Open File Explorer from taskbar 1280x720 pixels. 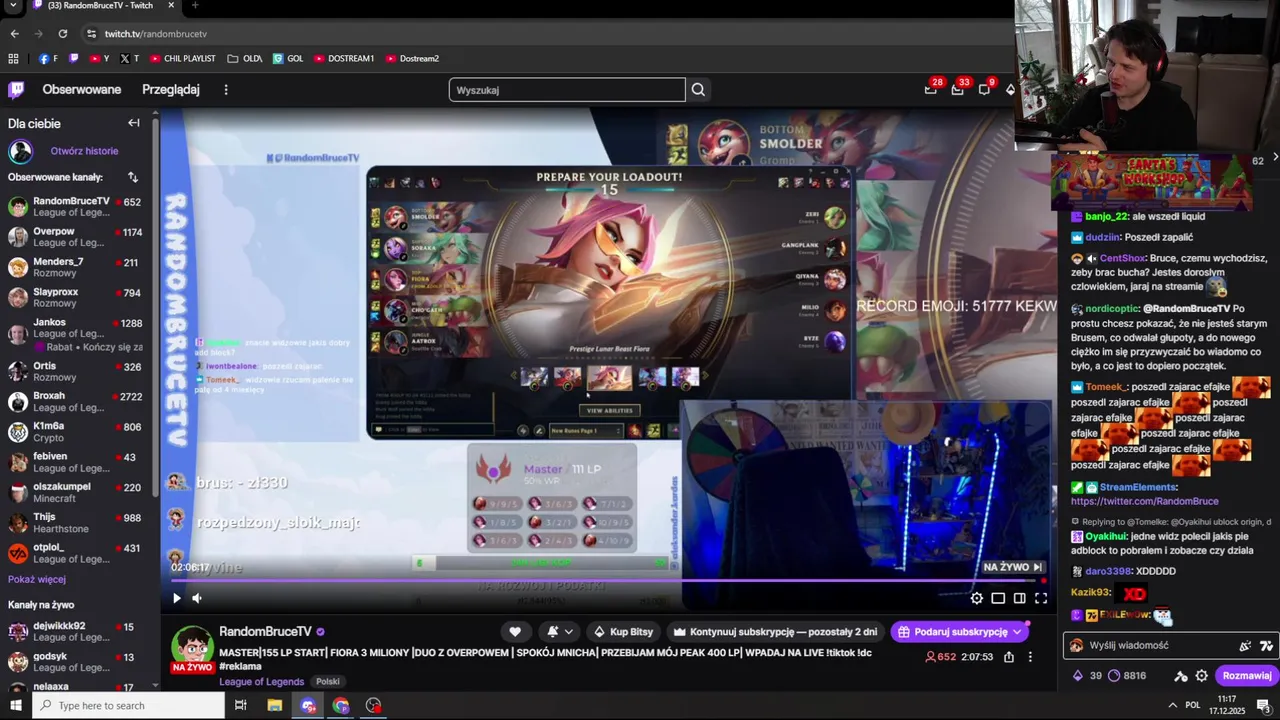[x=275, y=706]
